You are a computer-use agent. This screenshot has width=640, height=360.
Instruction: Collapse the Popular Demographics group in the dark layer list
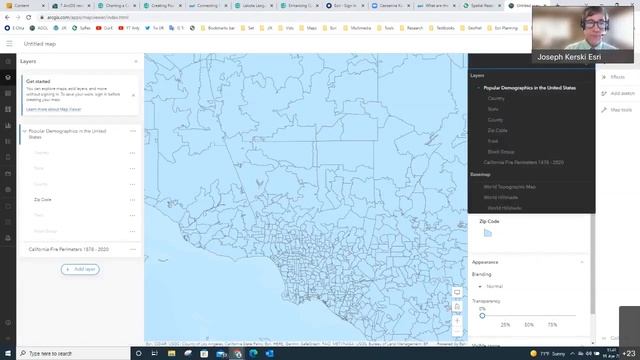tap(478, 88)
